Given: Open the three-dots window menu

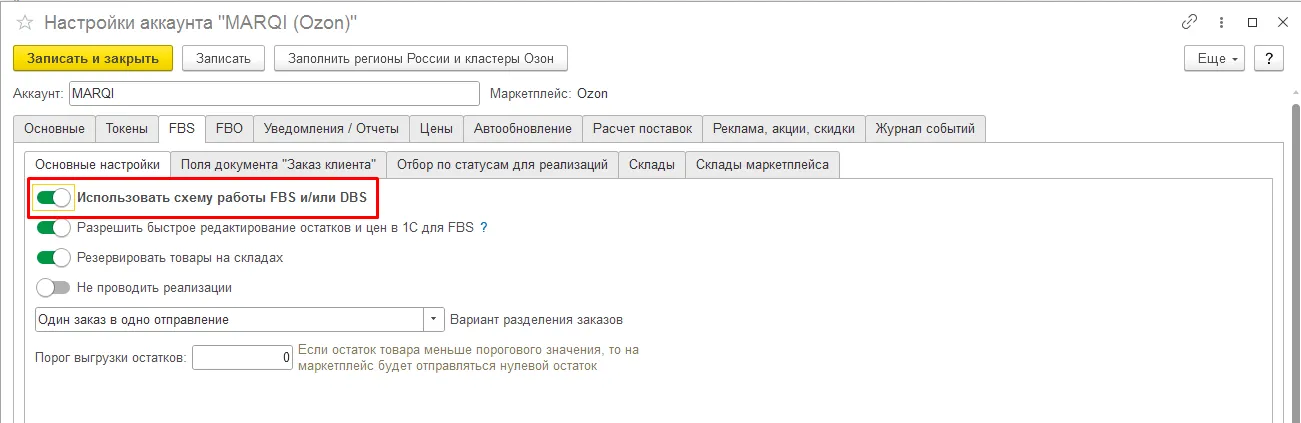Looking at the screenshot, I should click(x=1221, y=21).
